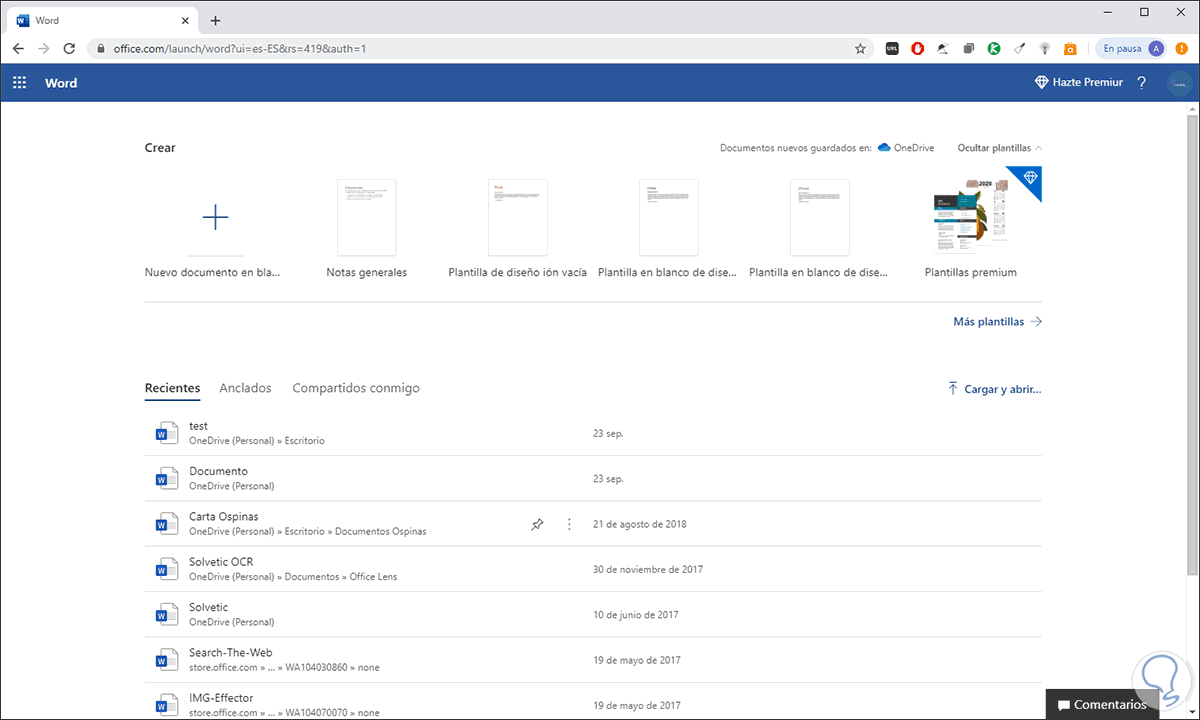This screenshot has width=1200, height=720.
Task: View site info via padlock icon
Action: (100, 48)
